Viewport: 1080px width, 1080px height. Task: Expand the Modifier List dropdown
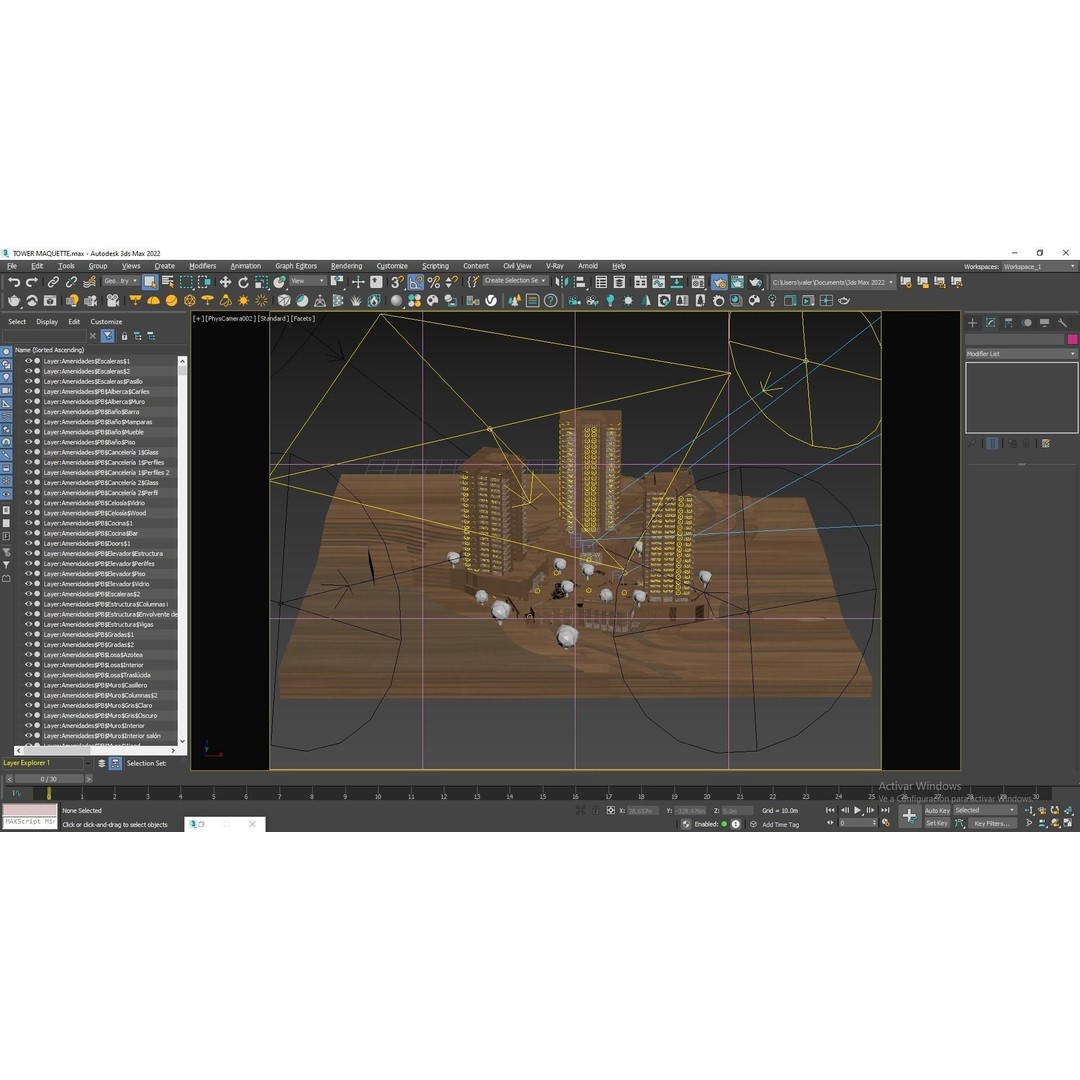pos(1021,354)
